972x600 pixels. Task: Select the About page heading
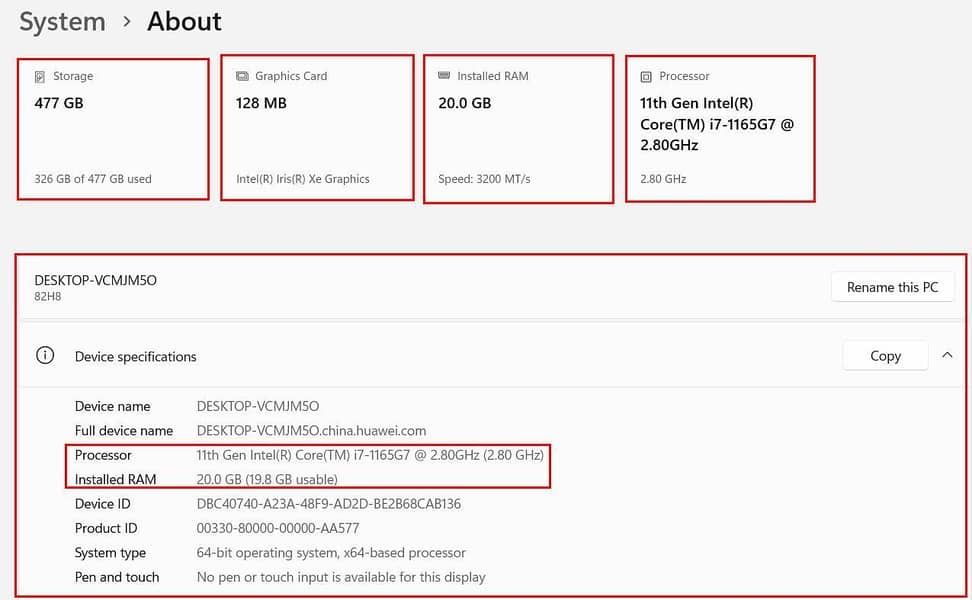[184, 21]
